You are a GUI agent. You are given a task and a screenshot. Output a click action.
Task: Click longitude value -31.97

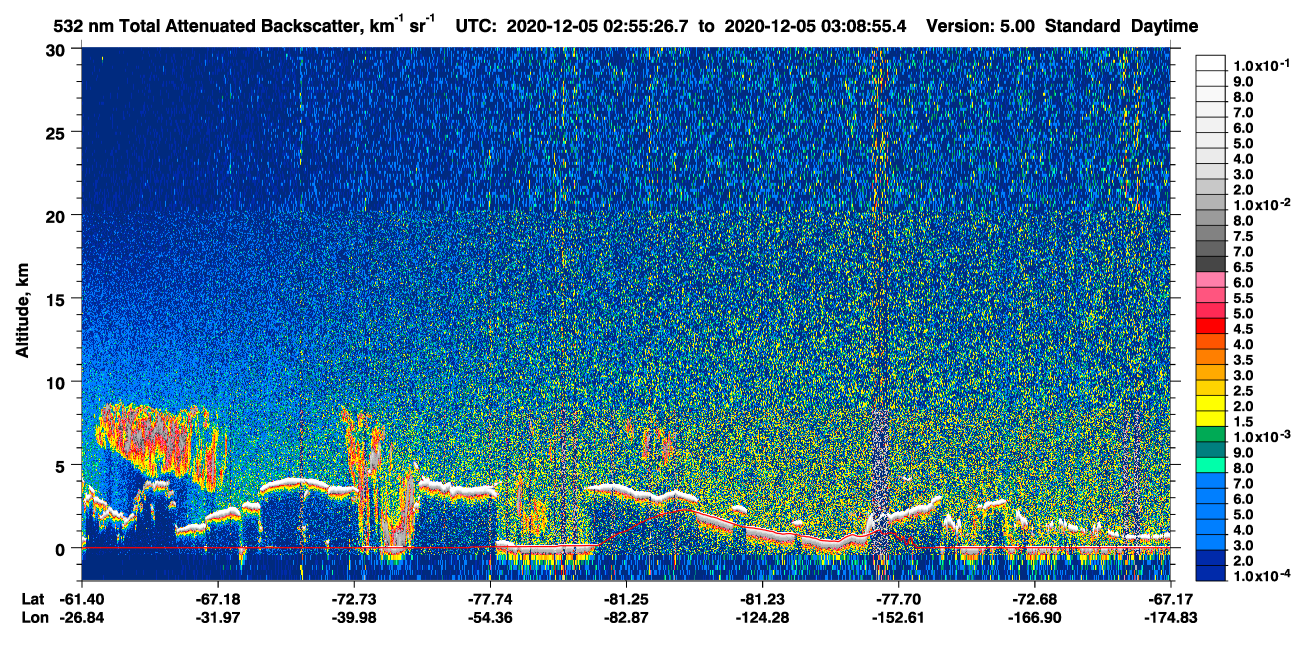pos(218,617)
